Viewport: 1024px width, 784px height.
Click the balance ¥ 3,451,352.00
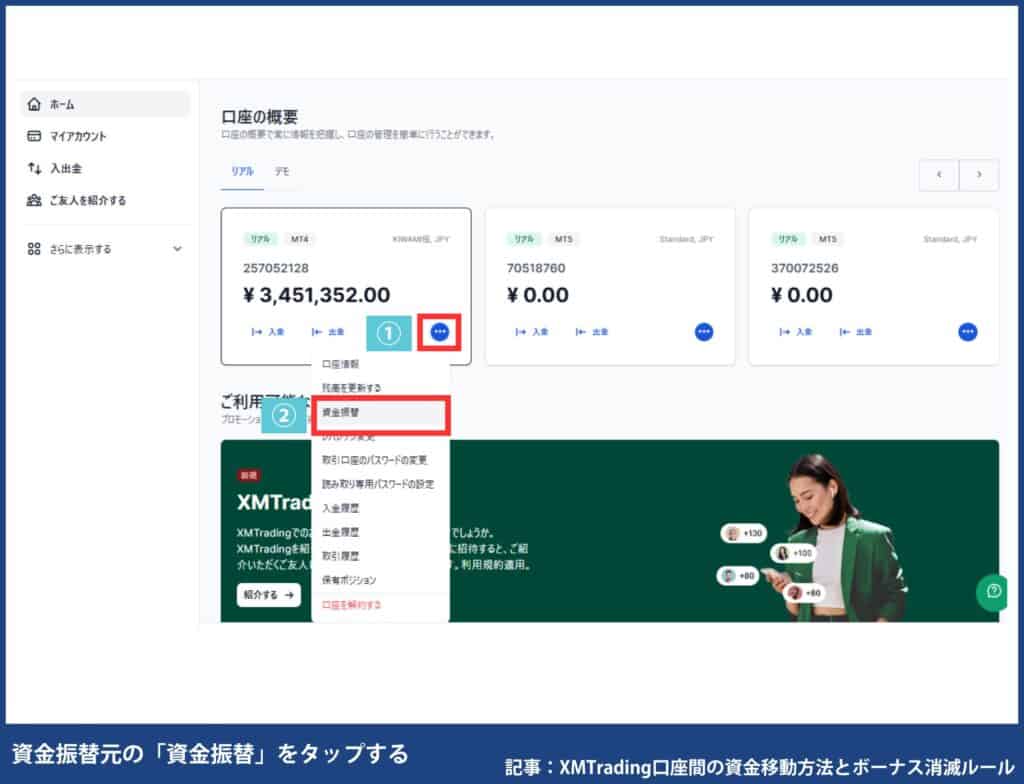pyautogui.click(x=316, y=295)
